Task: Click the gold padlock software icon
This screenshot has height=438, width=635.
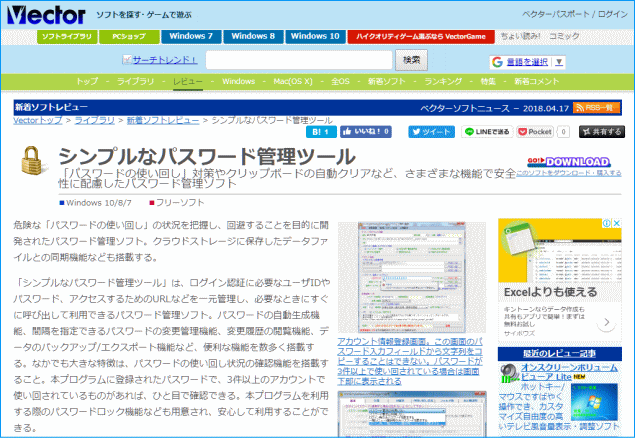Action: (x=32, y=161)
